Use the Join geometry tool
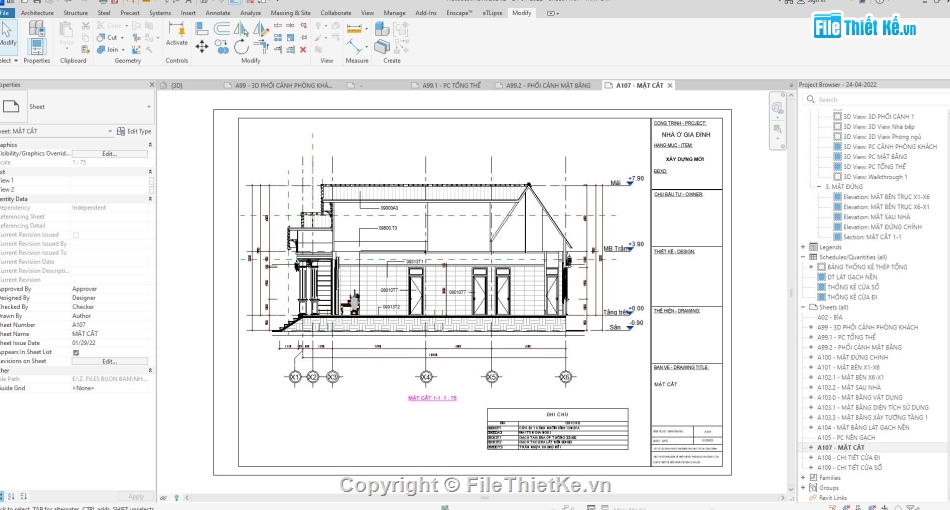 click(x=108, y=50)
